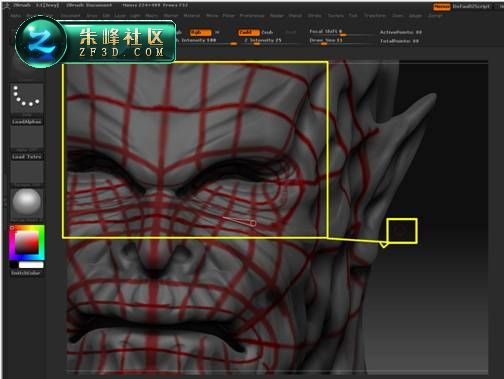Image resolution: width=504 pixels, height=379 pixels.
Task: Open the material sphere selector
Action: tap(27, 203)
